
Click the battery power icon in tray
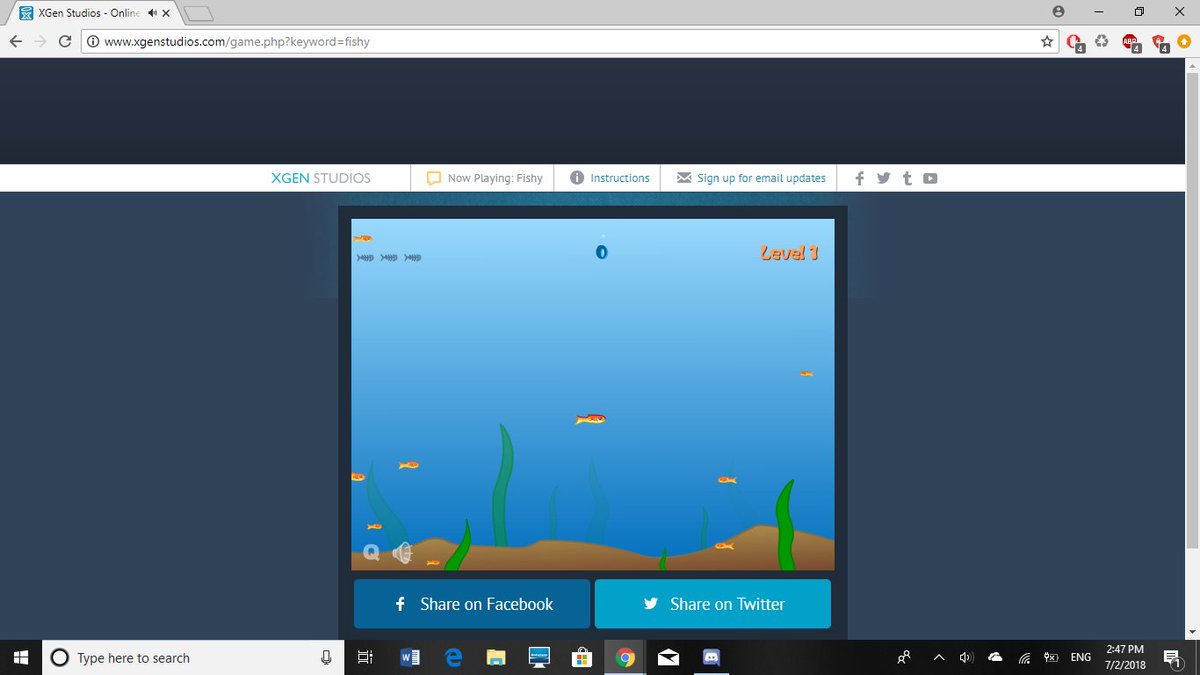pyautogui.click(x=1051, y=657)
